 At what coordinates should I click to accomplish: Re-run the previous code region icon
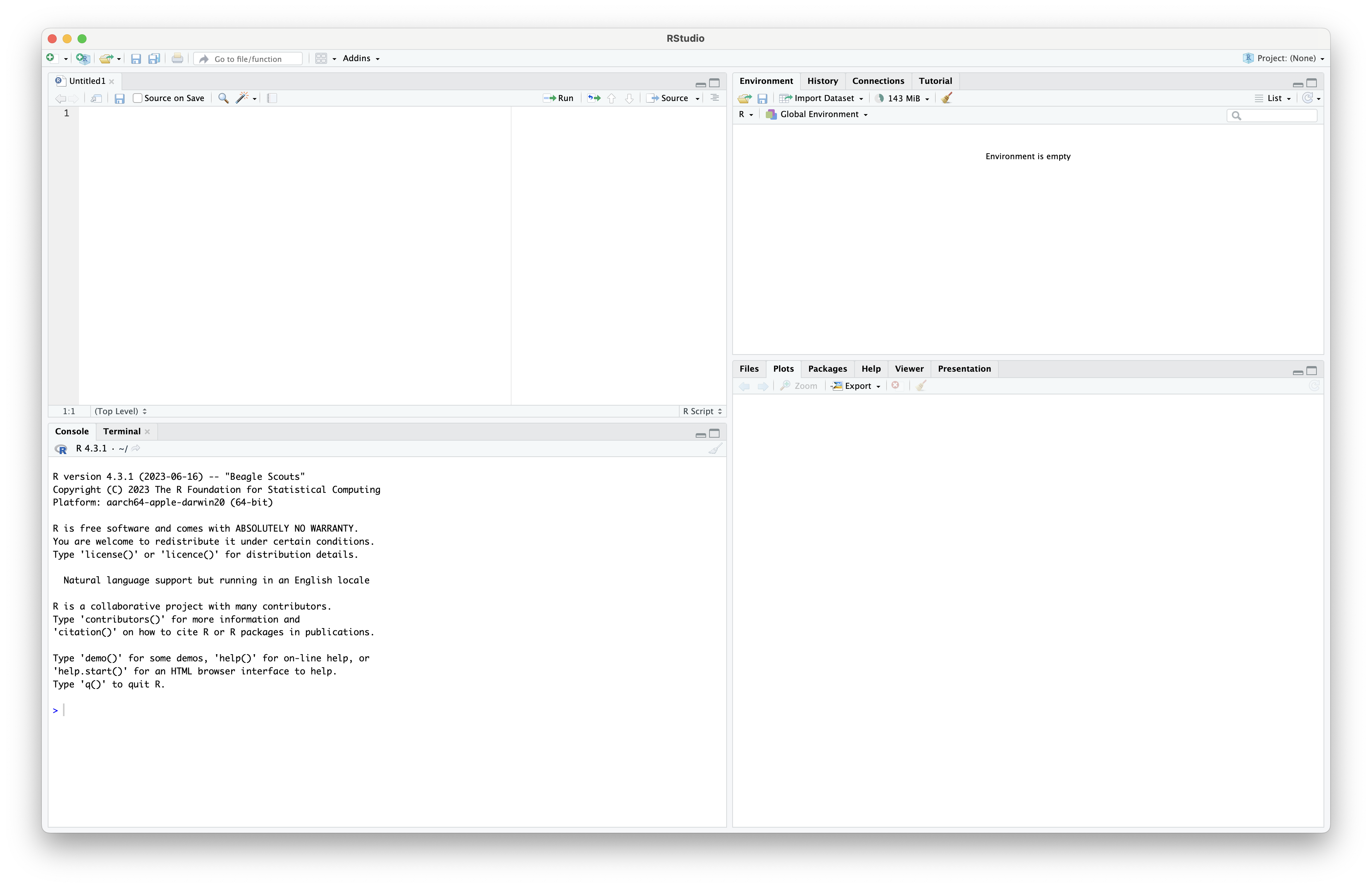pos(594,98)
